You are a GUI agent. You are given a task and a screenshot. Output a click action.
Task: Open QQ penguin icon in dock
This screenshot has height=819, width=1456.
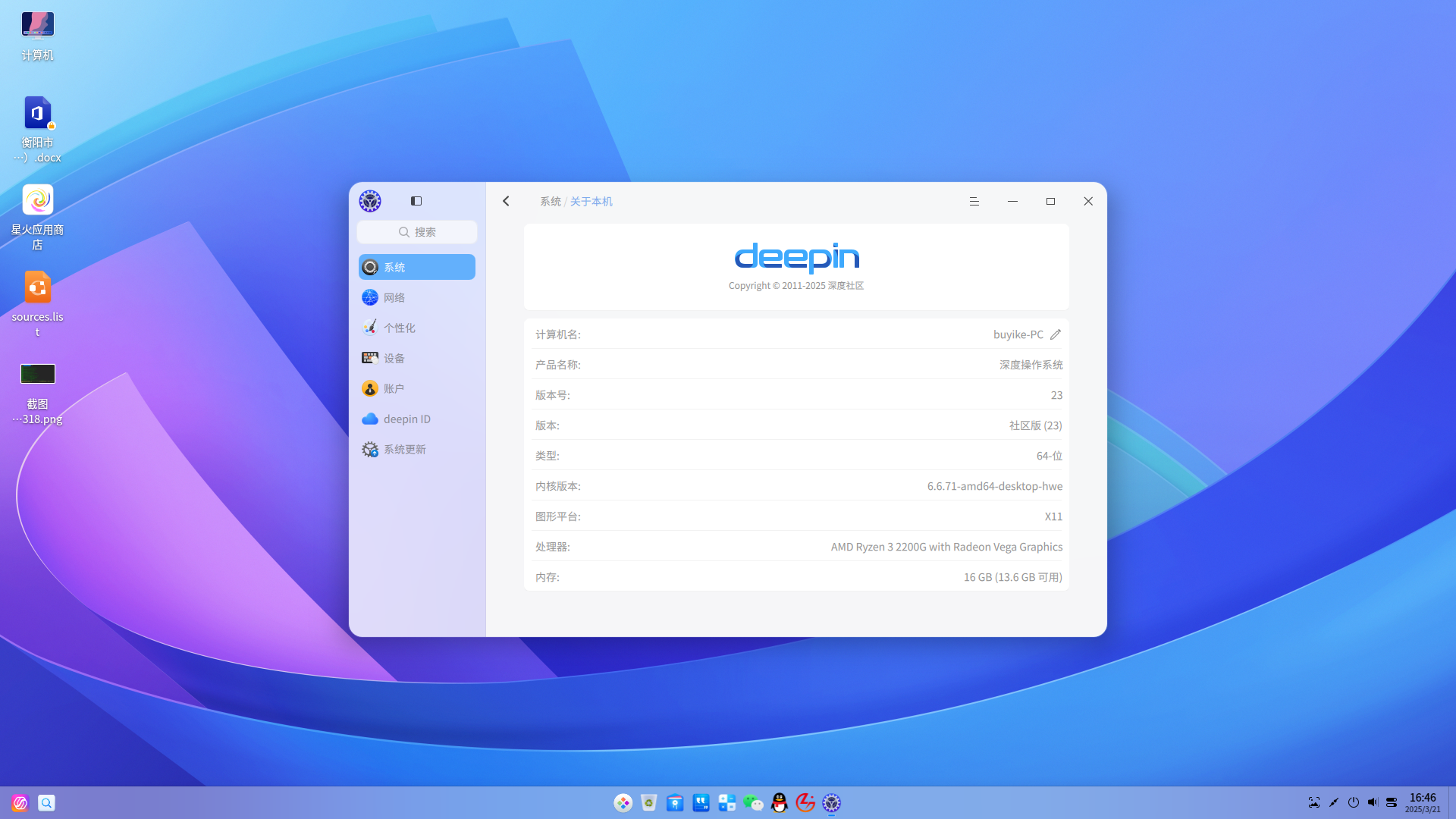780,803
